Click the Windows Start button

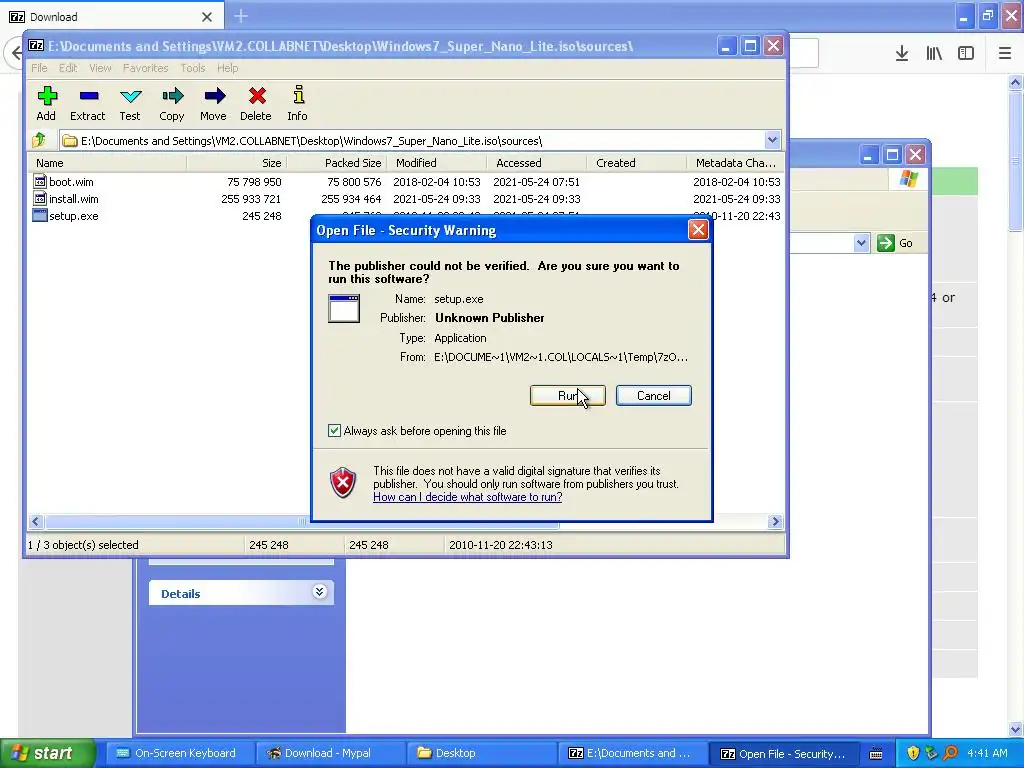[47, 753]
